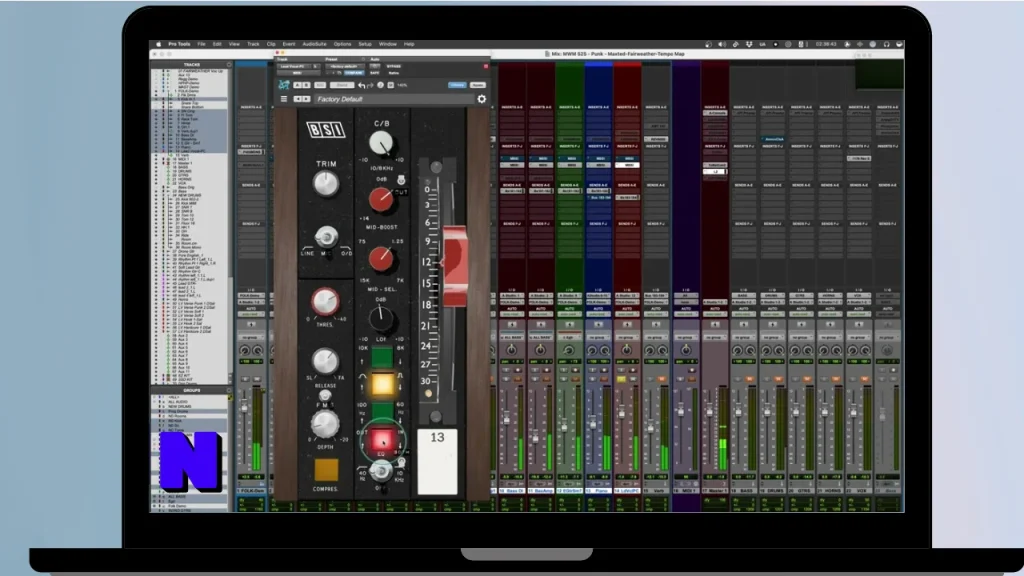Switch to plugin state B
The width and height of the screenshot is (1024, 576).
click(306, 85)
